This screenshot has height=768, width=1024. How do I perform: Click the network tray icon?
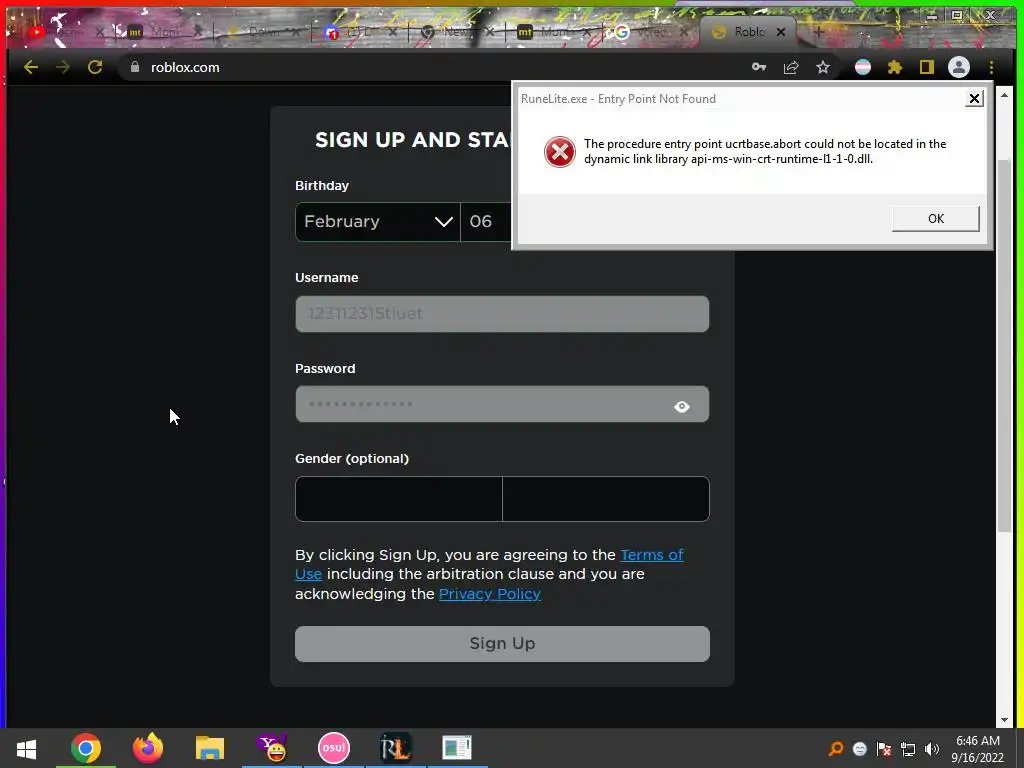(908, 749)
